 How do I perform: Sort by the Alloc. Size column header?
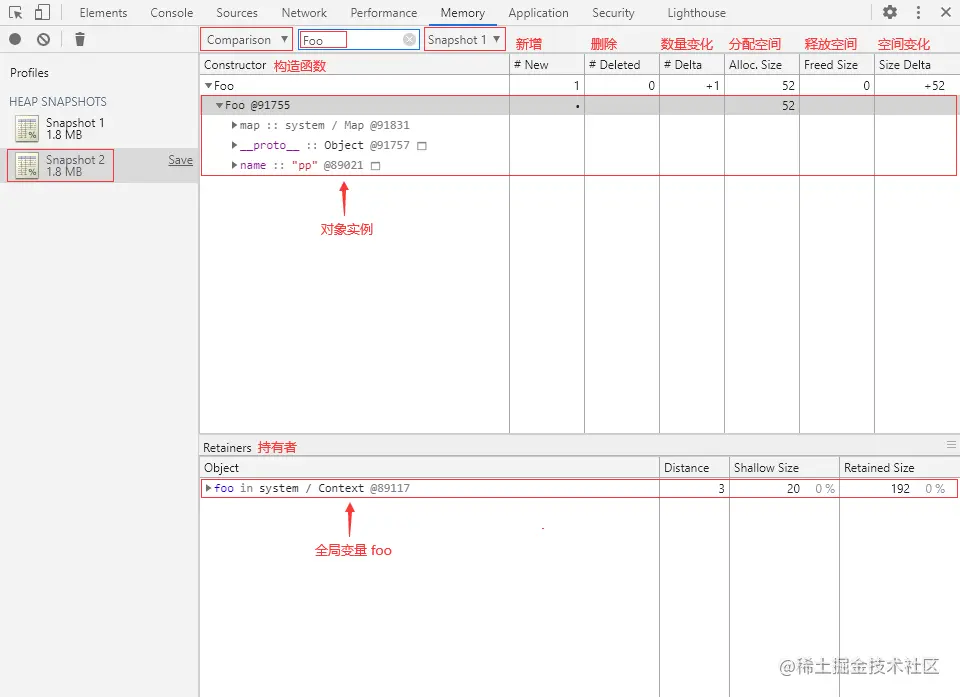[x=762, y=65]
